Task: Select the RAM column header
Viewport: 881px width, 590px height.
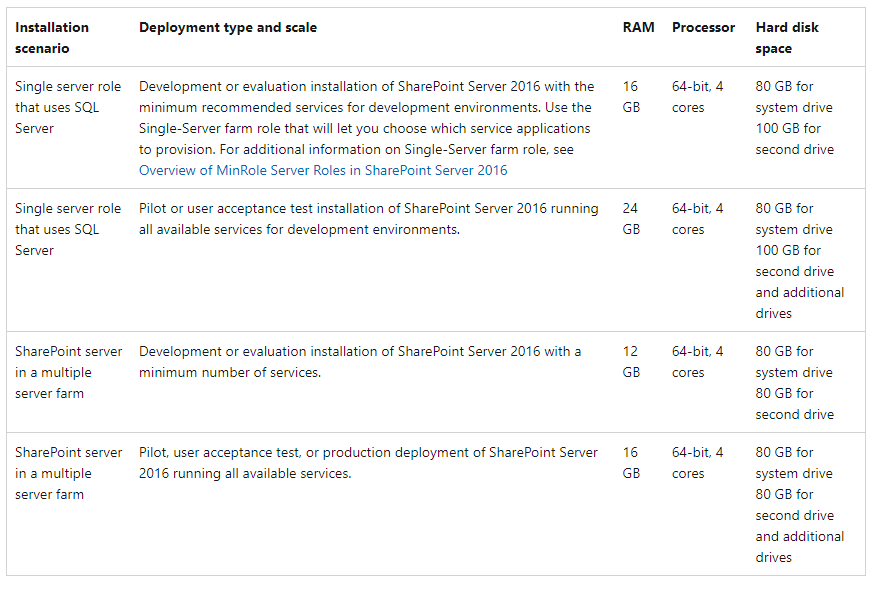Action: point(638,28)
